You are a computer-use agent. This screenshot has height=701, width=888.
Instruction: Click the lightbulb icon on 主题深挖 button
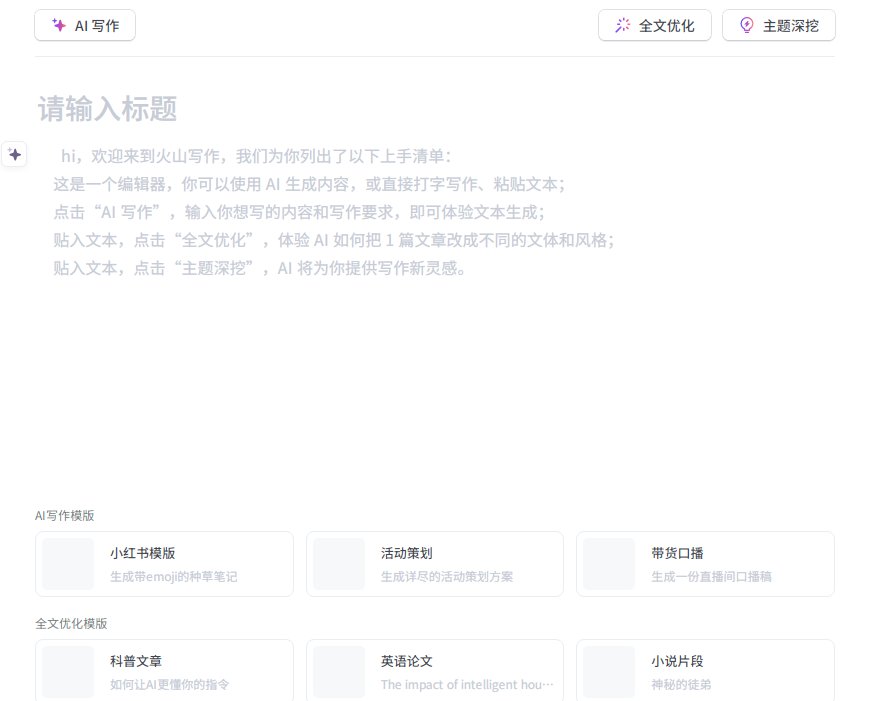click(745, 25)
